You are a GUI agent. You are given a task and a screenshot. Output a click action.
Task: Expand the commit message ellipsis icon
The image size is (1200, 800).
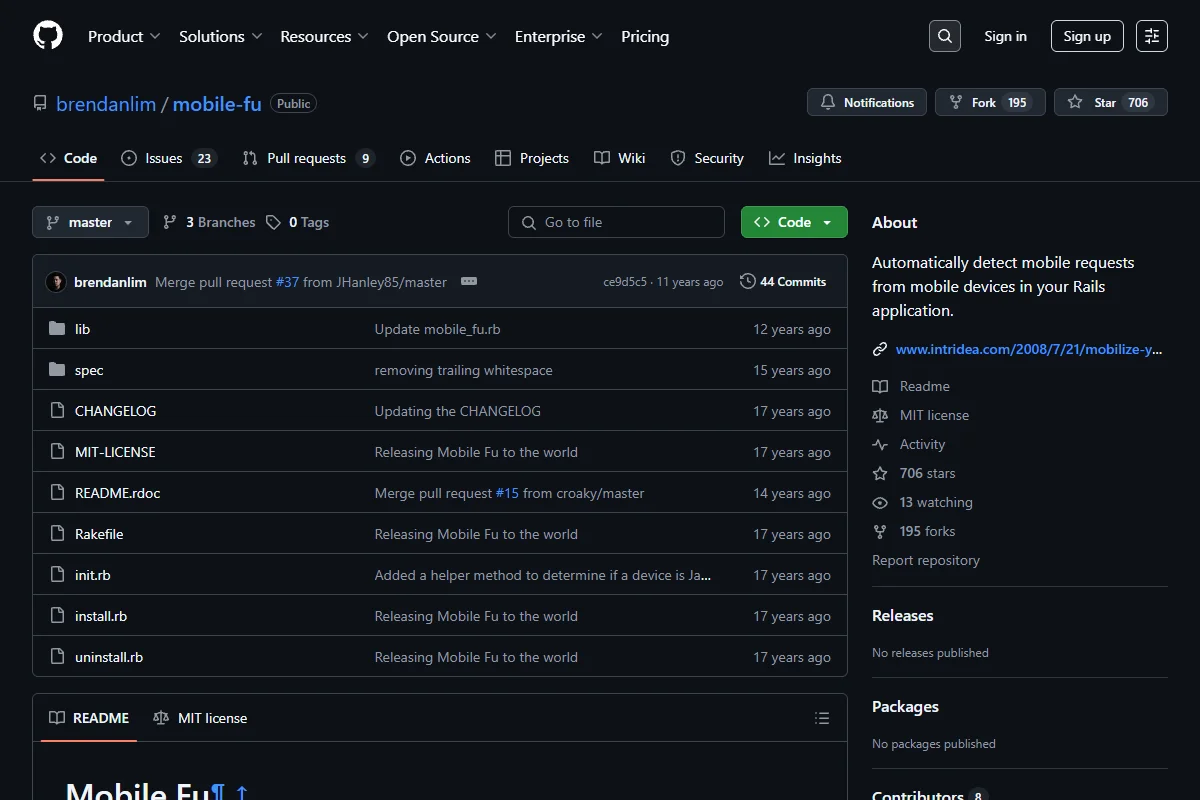[468, 282]
